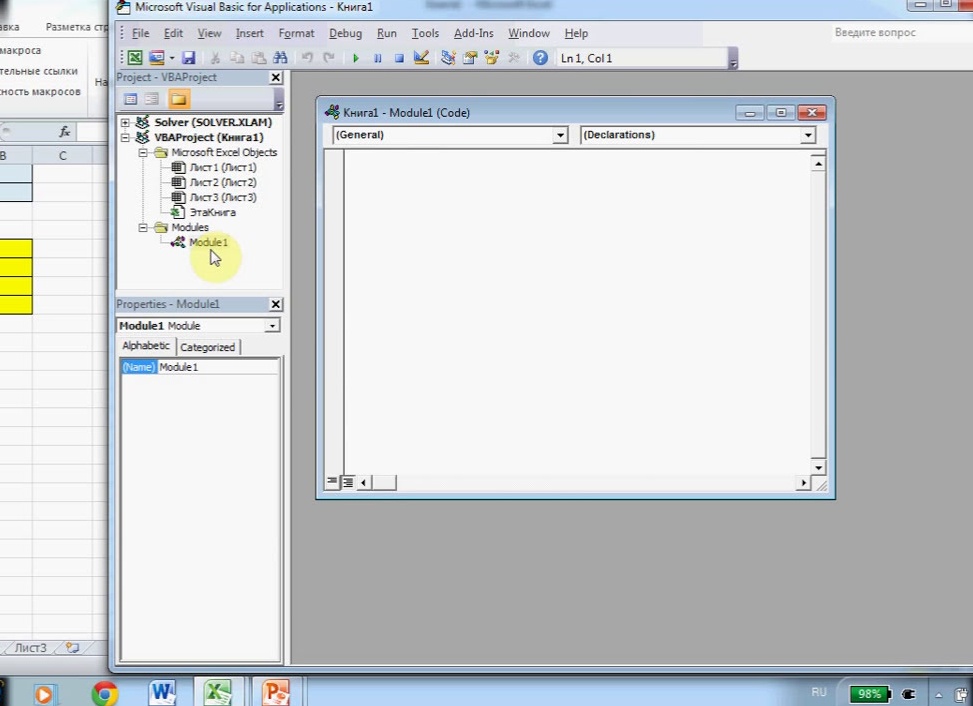Save the workbook with the floppy icon

(189, 58)
